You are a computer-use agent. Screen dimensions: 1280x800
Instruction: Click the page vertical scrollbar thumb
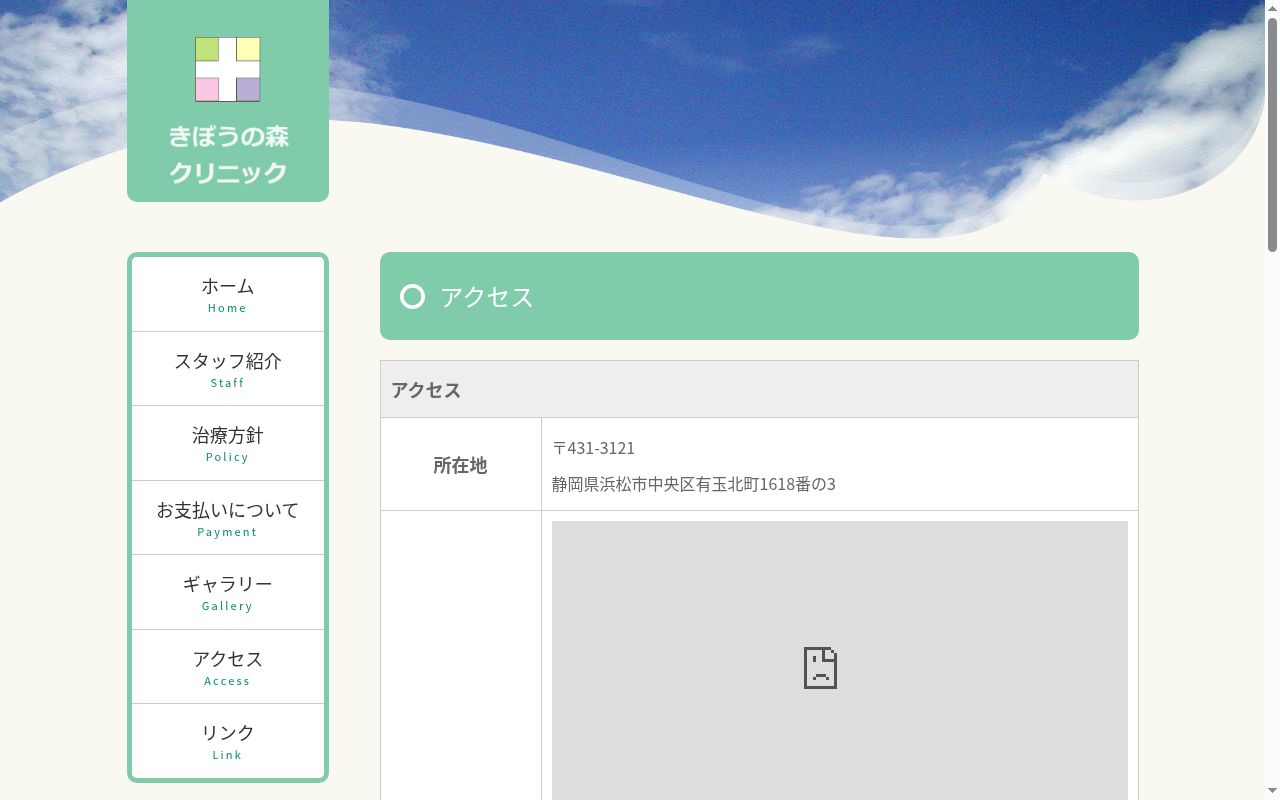click(x=1272, y=133)
